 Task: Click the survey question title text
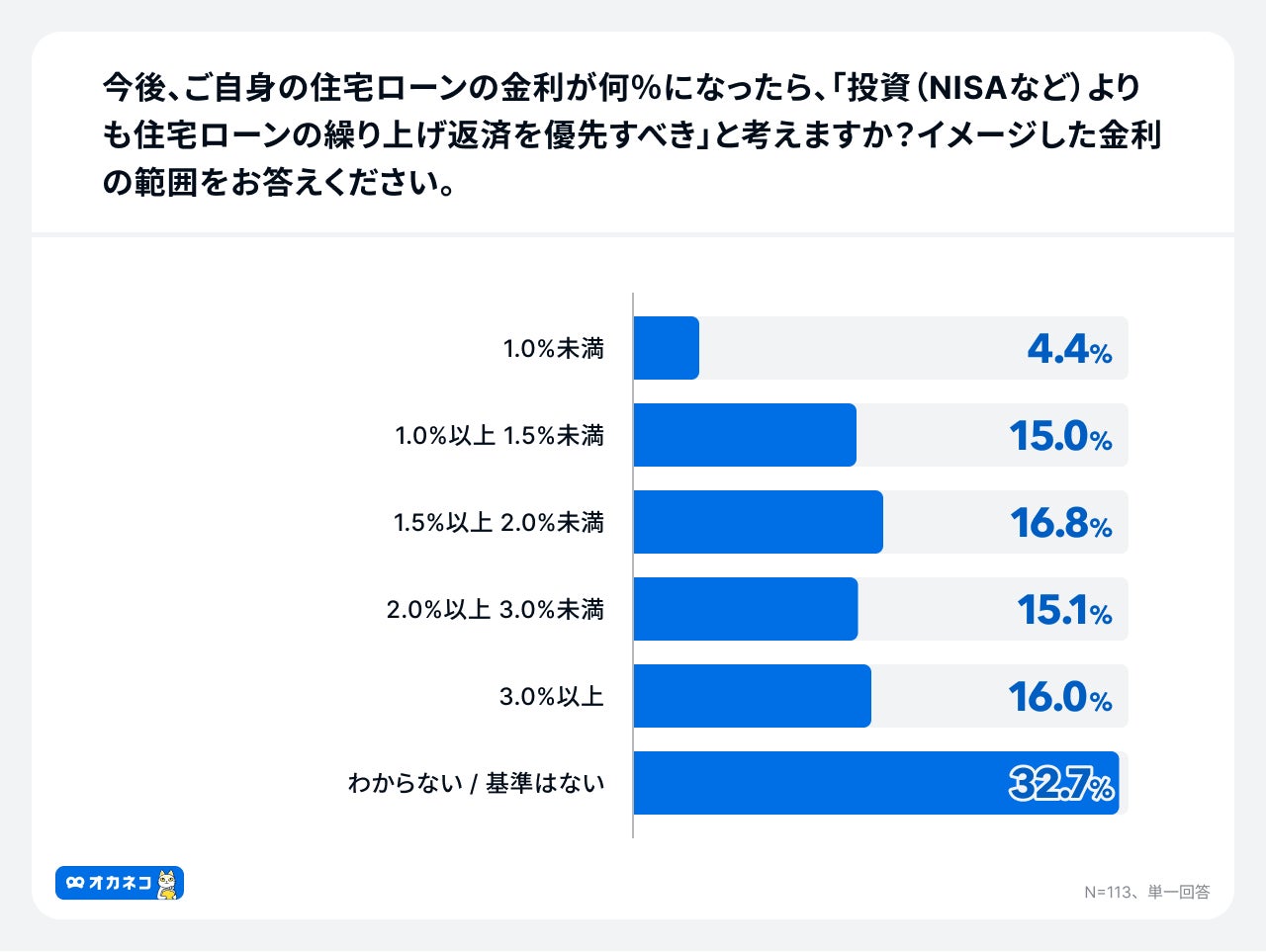[x=631, y=134]
